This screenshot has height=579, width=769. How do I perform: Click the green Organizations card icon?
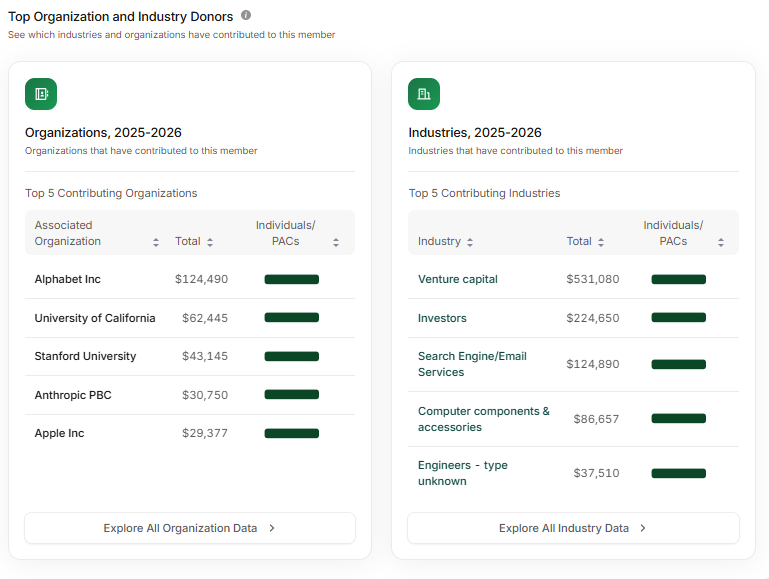[x=41, y=94]
